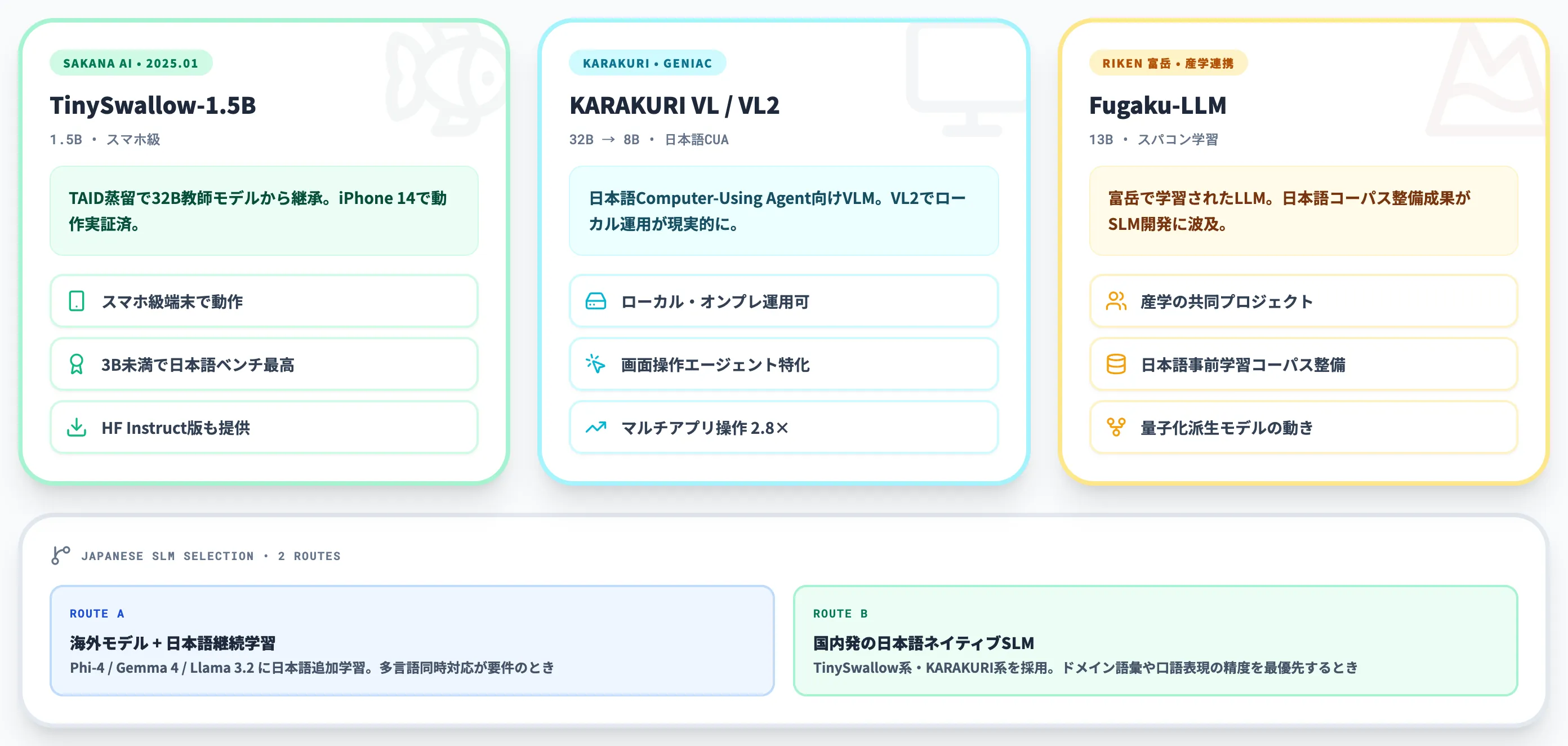Click the TinySwallow-1.5B title
This screenshot has height=746, width=1568.
tap(153, 105)
